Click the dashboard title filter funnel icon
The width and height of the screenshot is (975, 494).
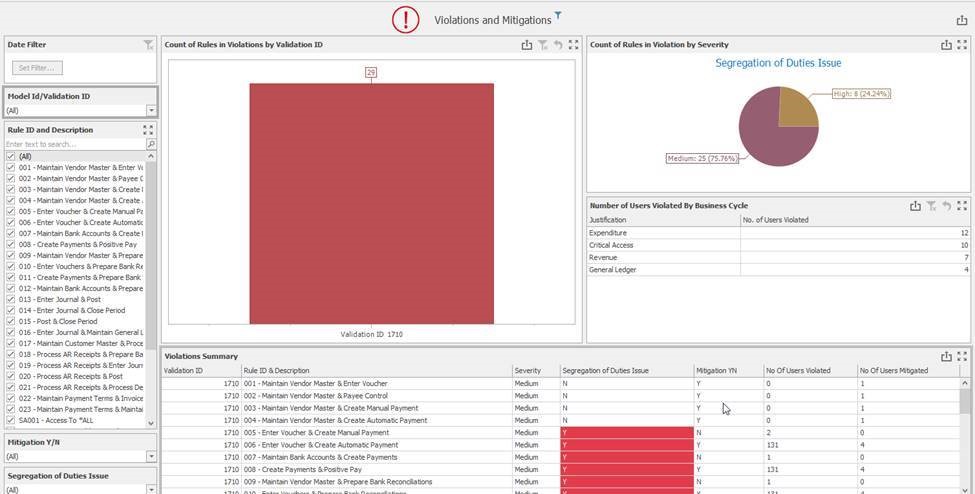558,16
